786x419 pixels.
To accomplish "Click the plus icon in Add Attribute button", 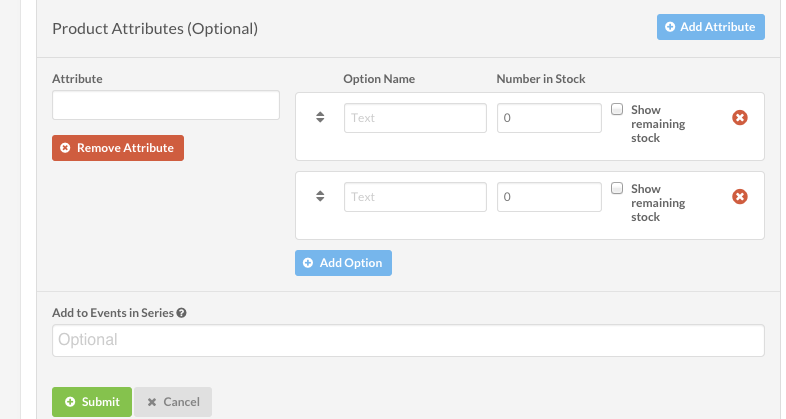I will click(x=670, y=27).
